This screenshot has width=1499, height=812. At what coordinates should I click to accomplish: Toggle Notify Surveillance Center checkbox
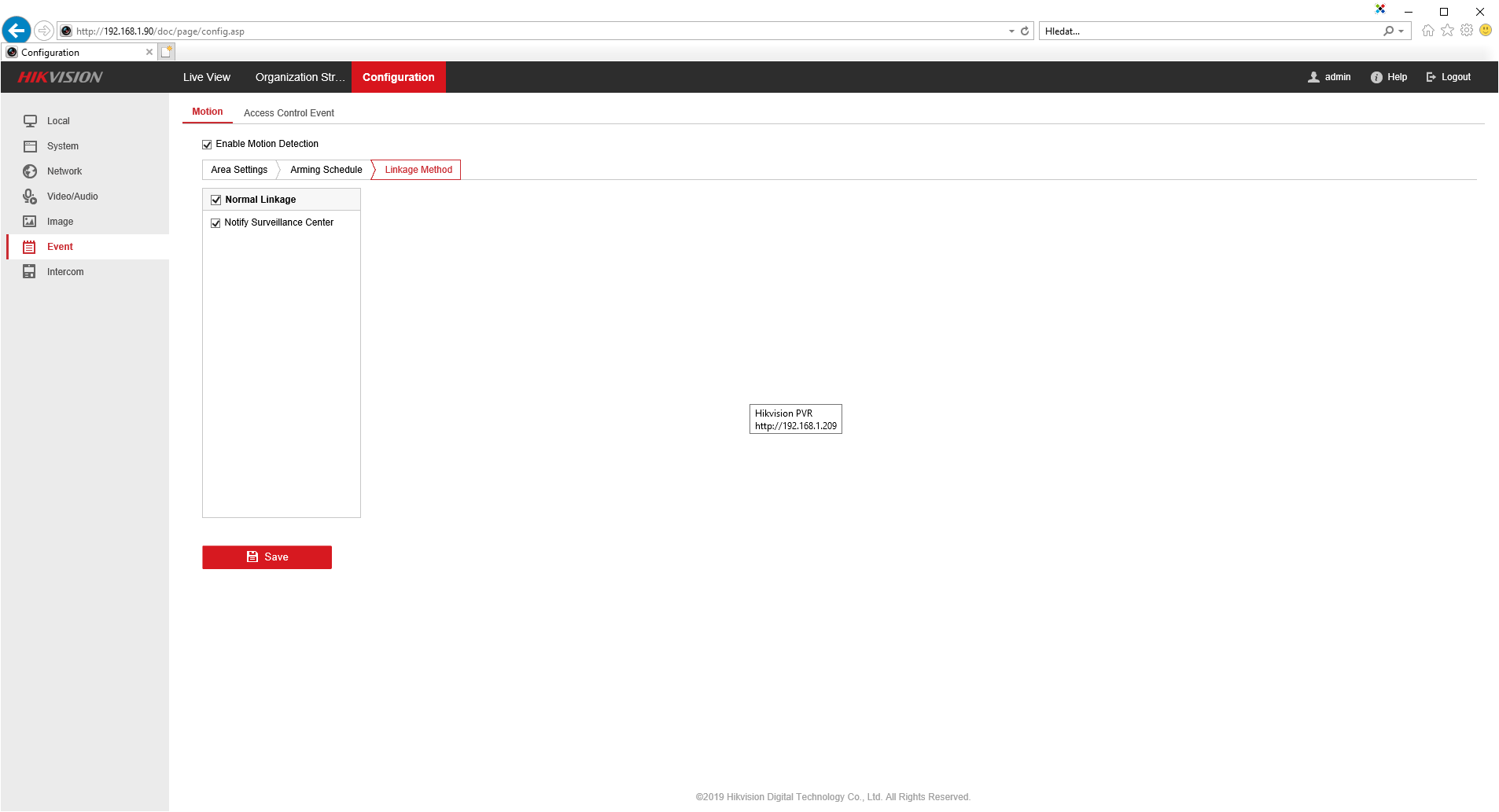click(215, 223)
